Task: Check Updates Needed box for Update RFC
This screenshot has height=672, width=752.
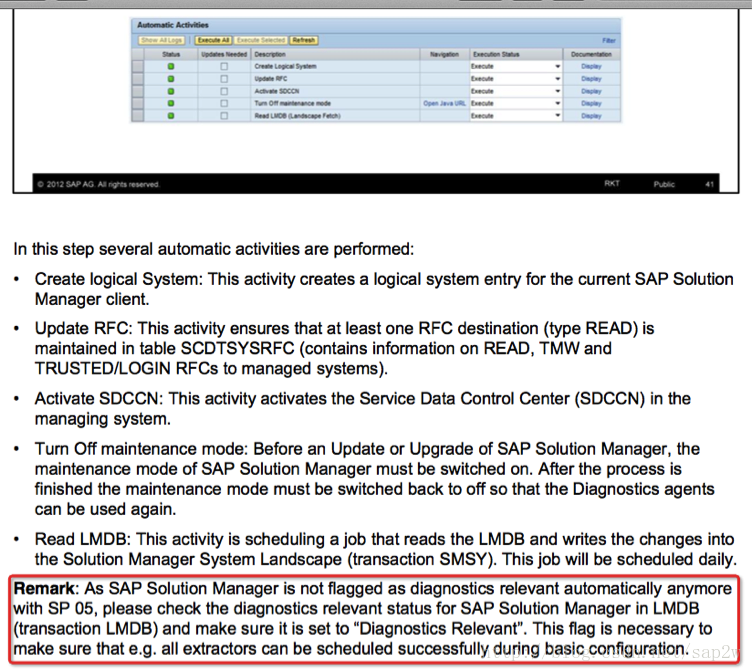Action: [224, 79]
